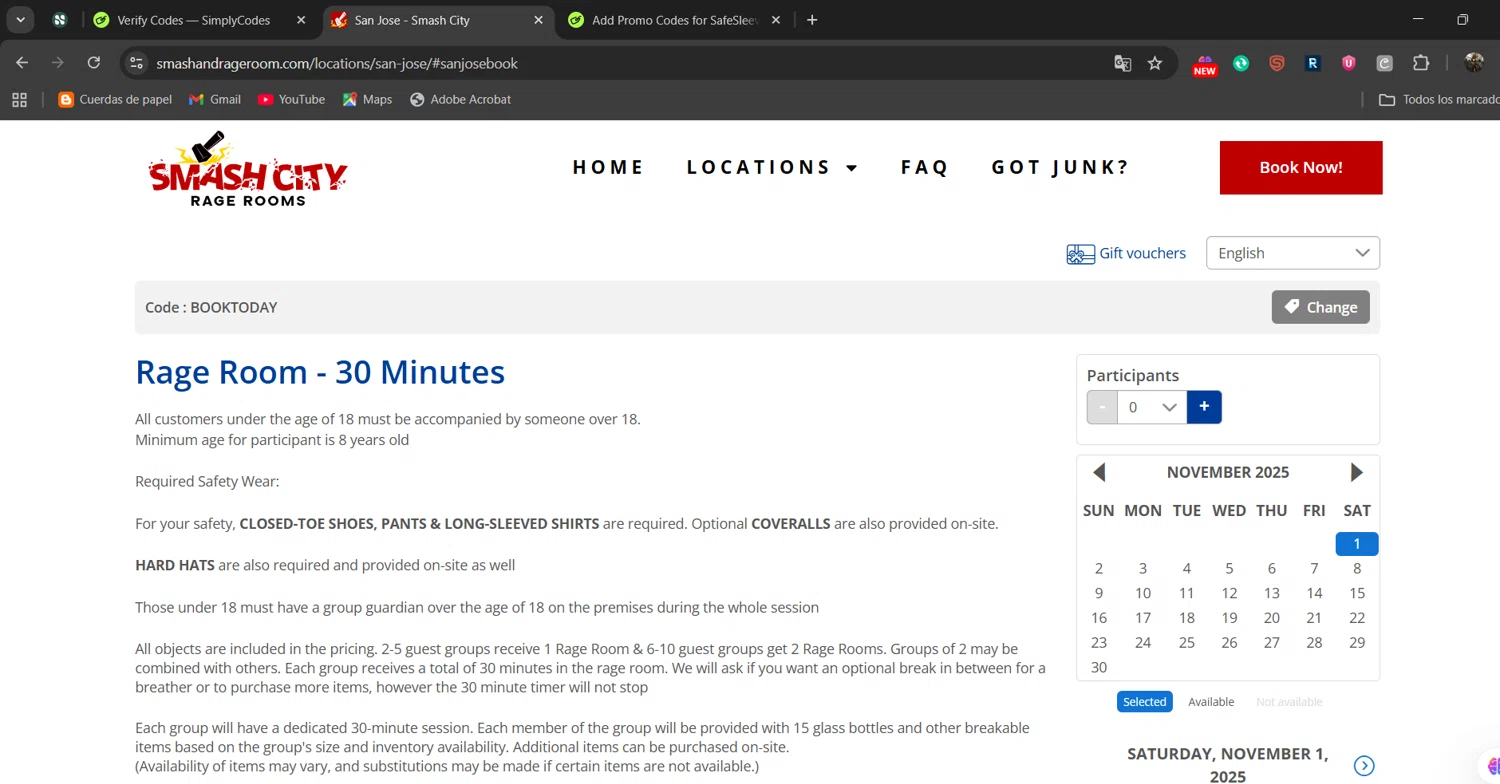Image resolution: width=1500 pixels, height=784 pixels.
Task: Open the participants count dropdown
Action: pos(1152,407)
